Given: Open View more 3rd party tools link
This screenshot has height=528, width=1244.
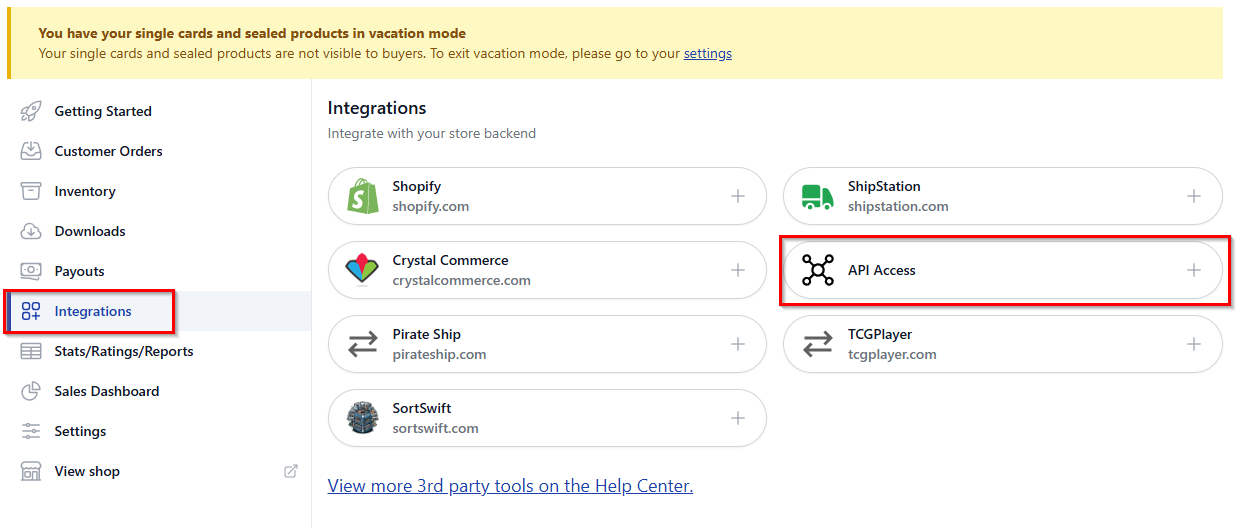Looking at the screenshot, I should [510, 486].
